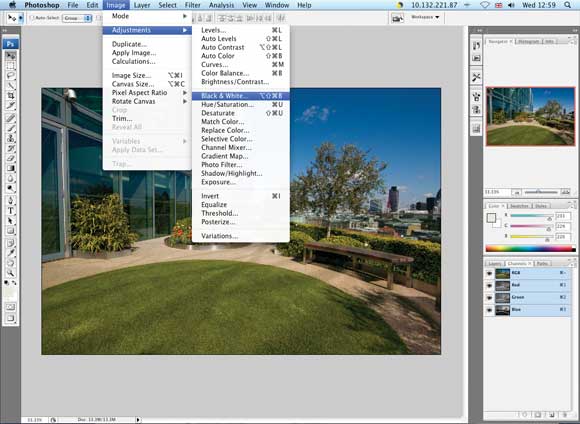Click navigator zoom-out small mountains icon
This screenshot has height=424, width=580.
pyautogui.click(x=516, y=192)
